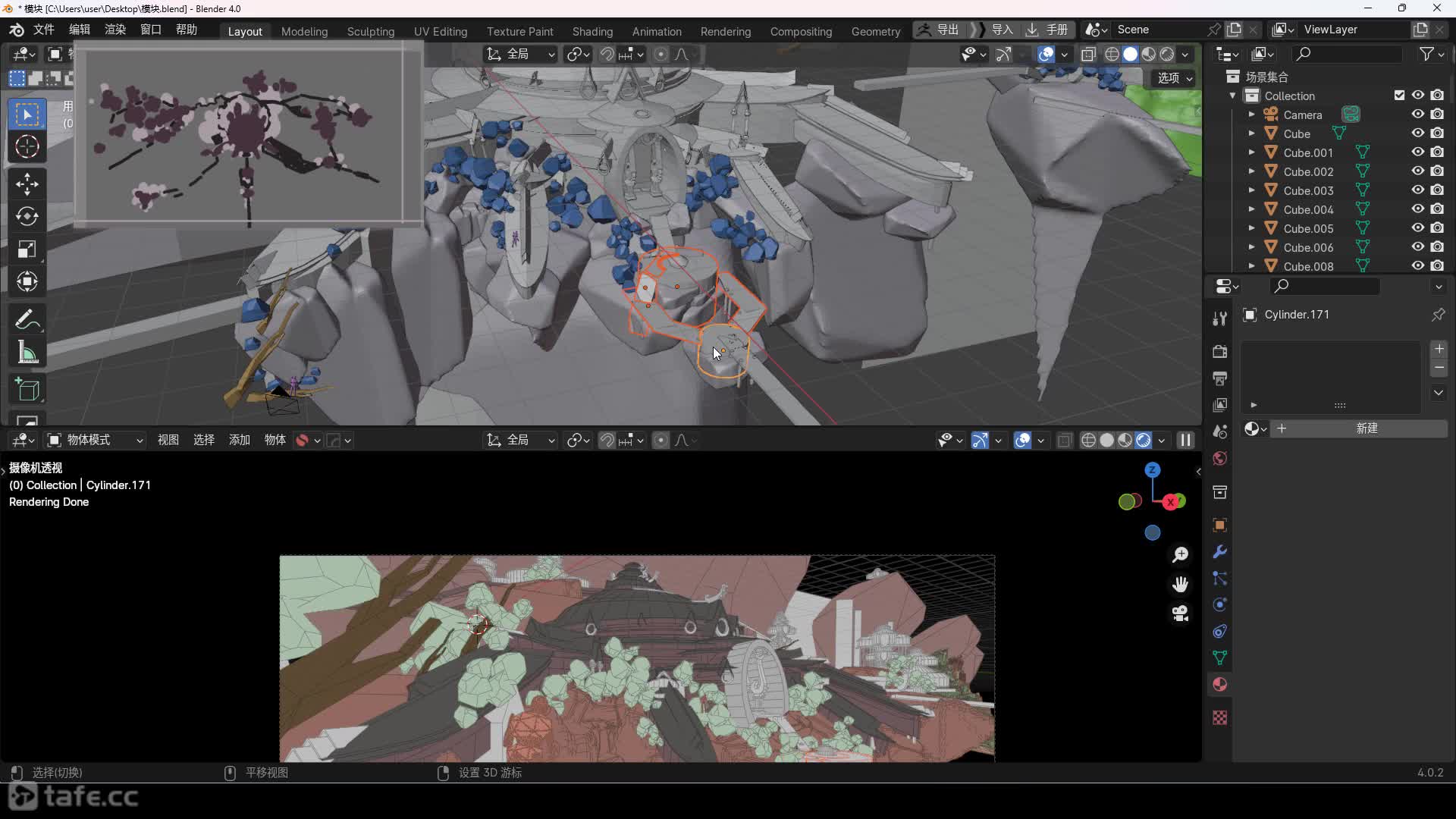
Task: Open the 物体模式 mode dropdown
Action: pos(96,441)
